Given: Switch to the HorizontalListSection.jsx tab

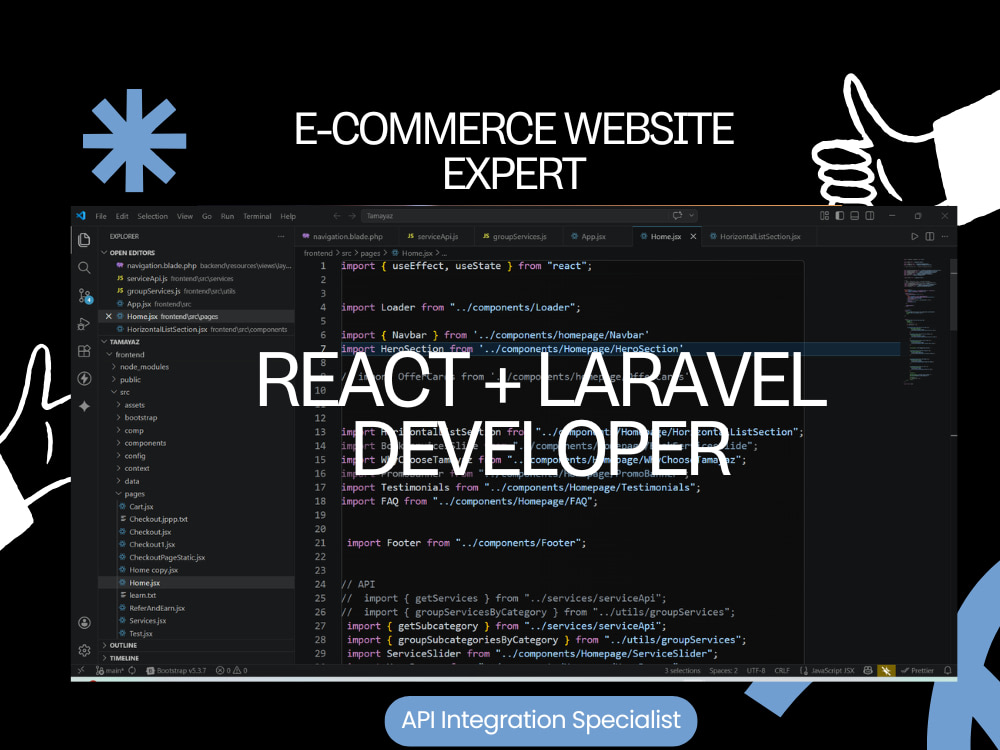Looking at the screenshot, I should (x=760, y=237).
